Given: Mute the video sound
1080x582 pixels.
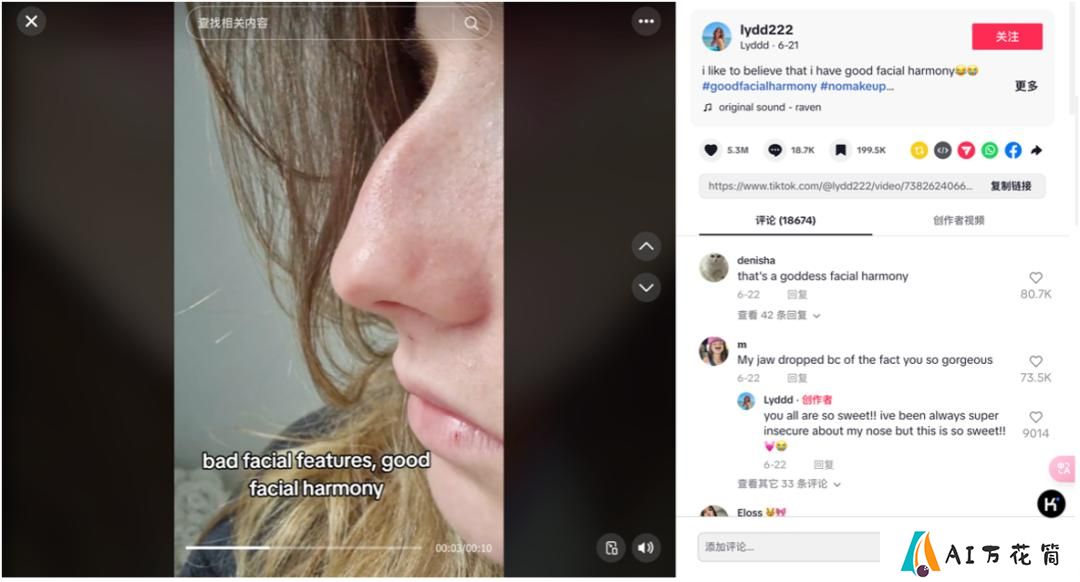Looking at the screenshot, I should point(646,548).
